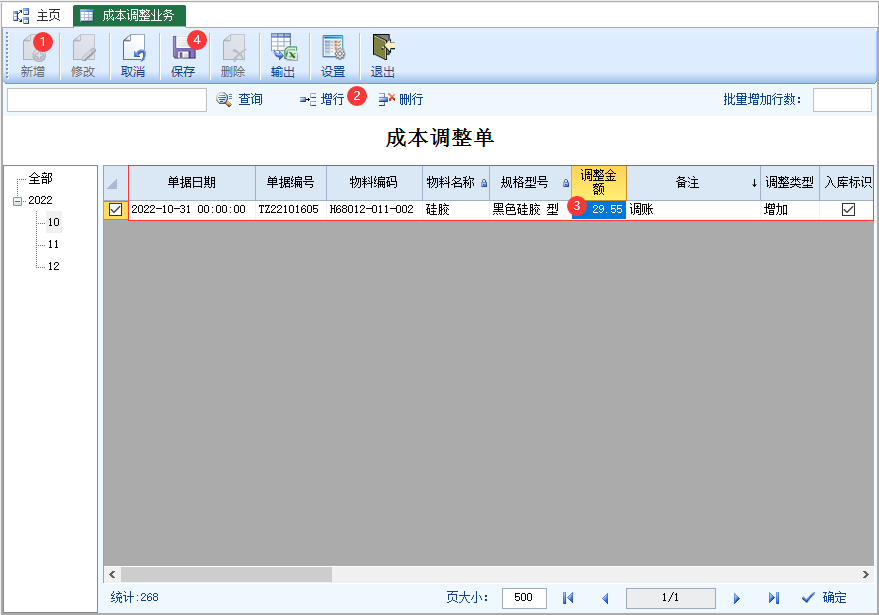Click the horizontal scrollbar left arrow
Viewport: 879px width, 615px height.
[112, 575]
